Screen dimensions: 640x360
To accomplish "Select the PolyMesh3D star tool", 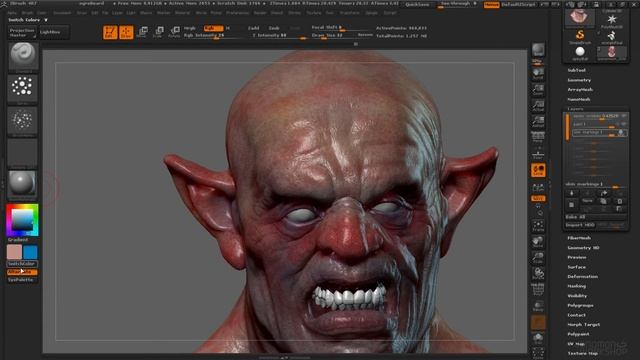I will point(612,21).
